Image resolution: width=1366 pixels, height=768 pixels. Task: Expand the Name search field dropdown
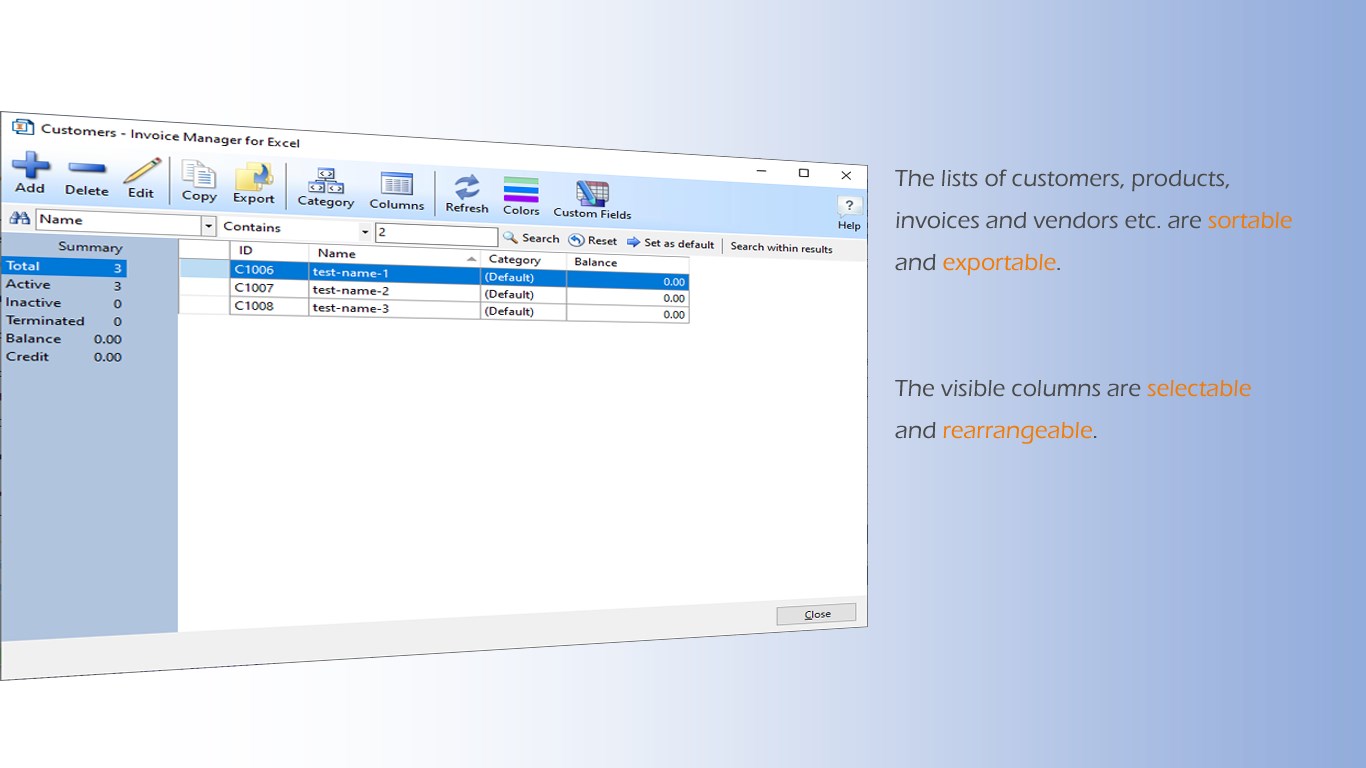coord(208,226)
